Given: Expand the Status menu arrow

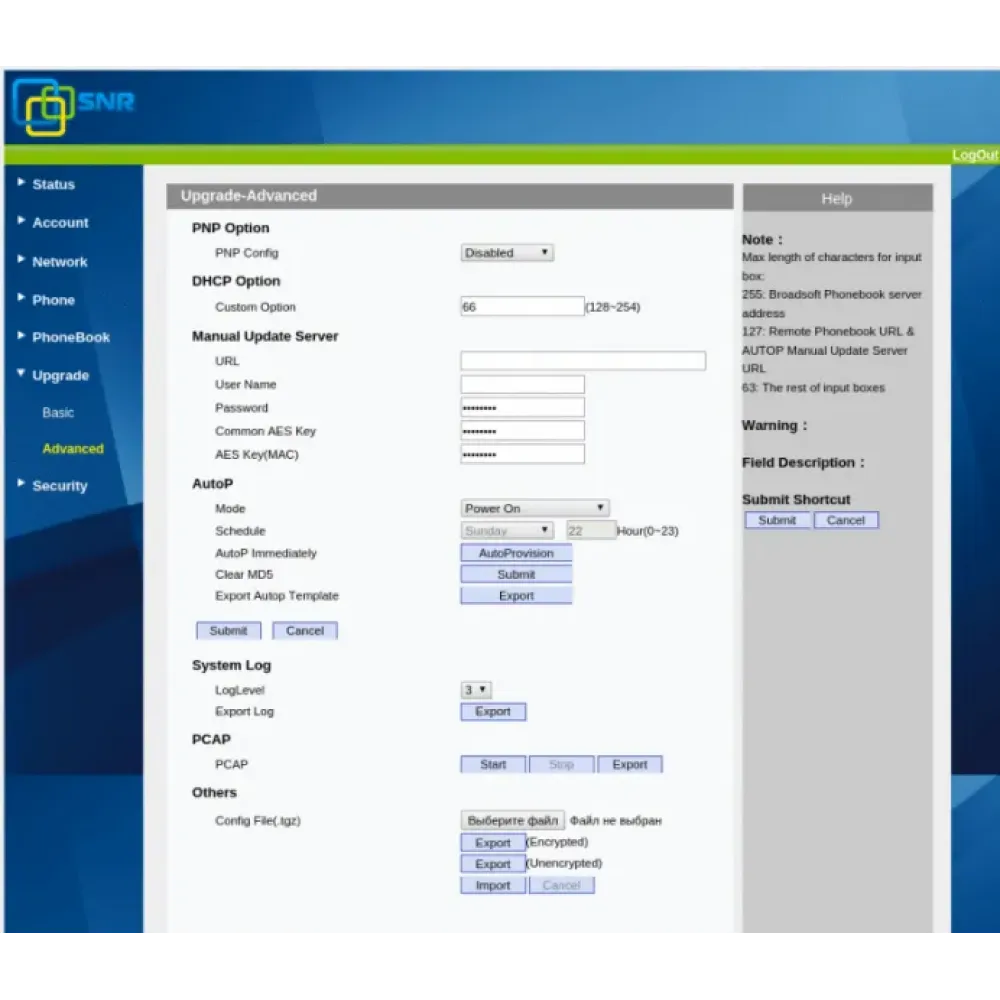Looking at the screenshot, I should coord(21,182).
